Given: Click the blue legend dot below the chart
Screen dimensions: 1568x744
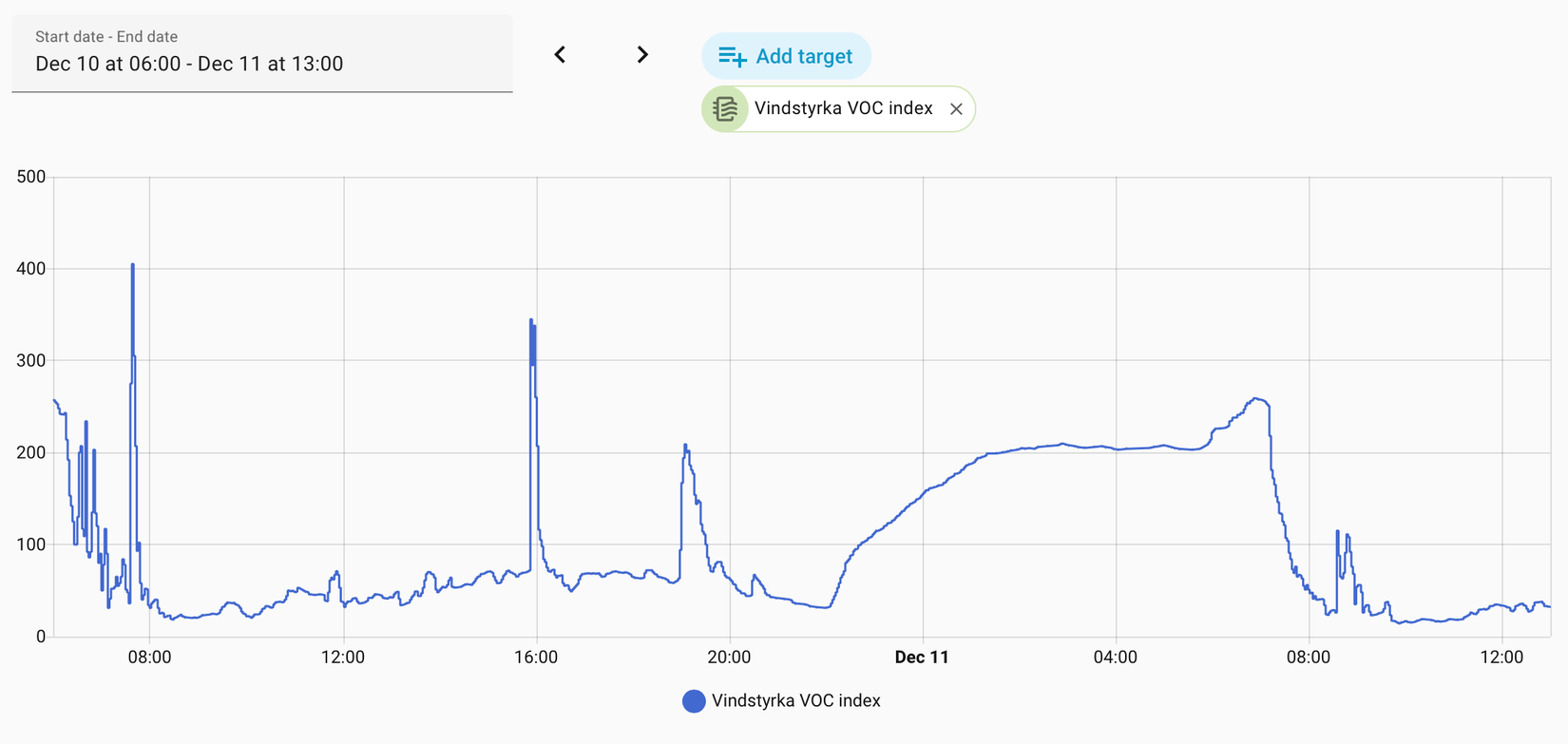Looking at the screenshot, I should (693, 700).
